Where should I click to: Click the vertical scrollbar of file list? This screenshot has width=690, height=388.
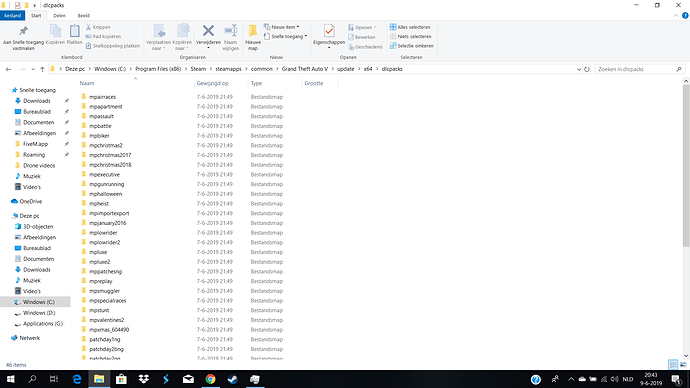click(686, 165)
